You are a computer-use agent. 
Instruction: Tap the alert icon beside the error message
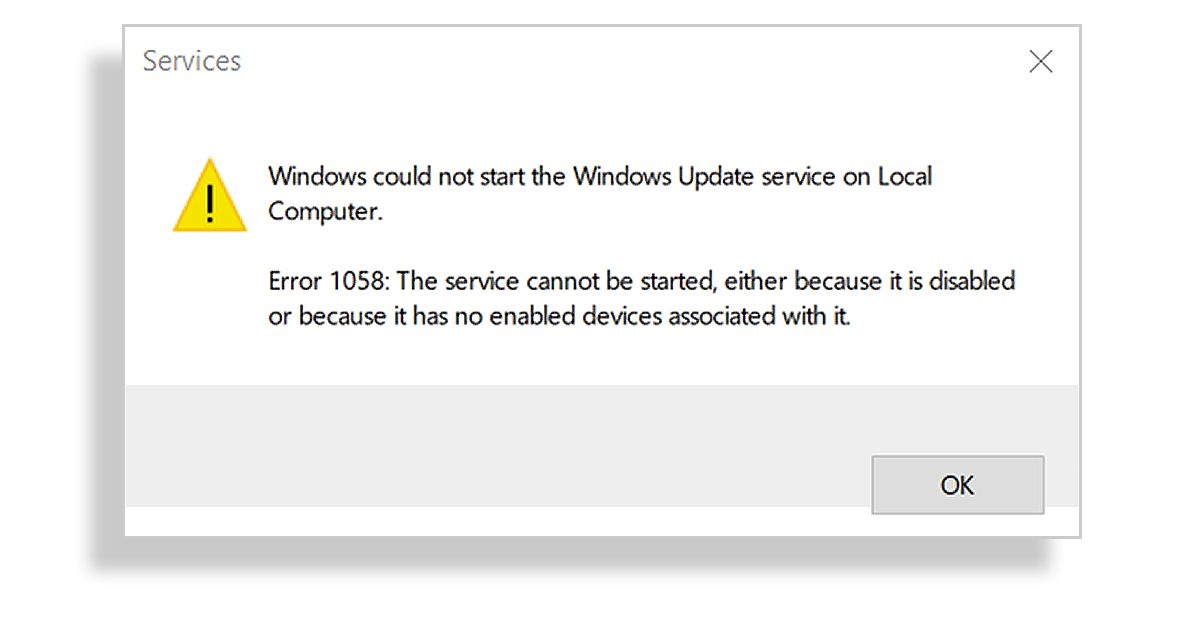[209, 195]
